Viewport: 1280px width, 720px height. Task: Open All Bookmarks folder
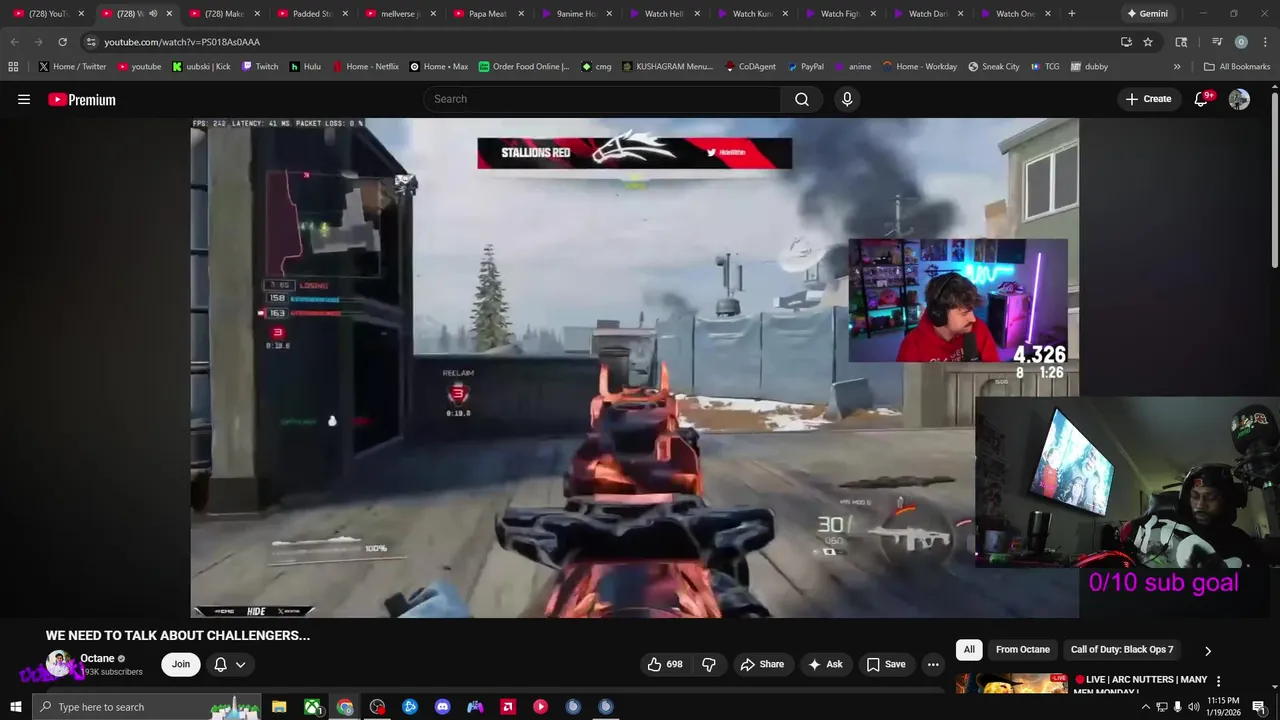tap(1237, 66)
